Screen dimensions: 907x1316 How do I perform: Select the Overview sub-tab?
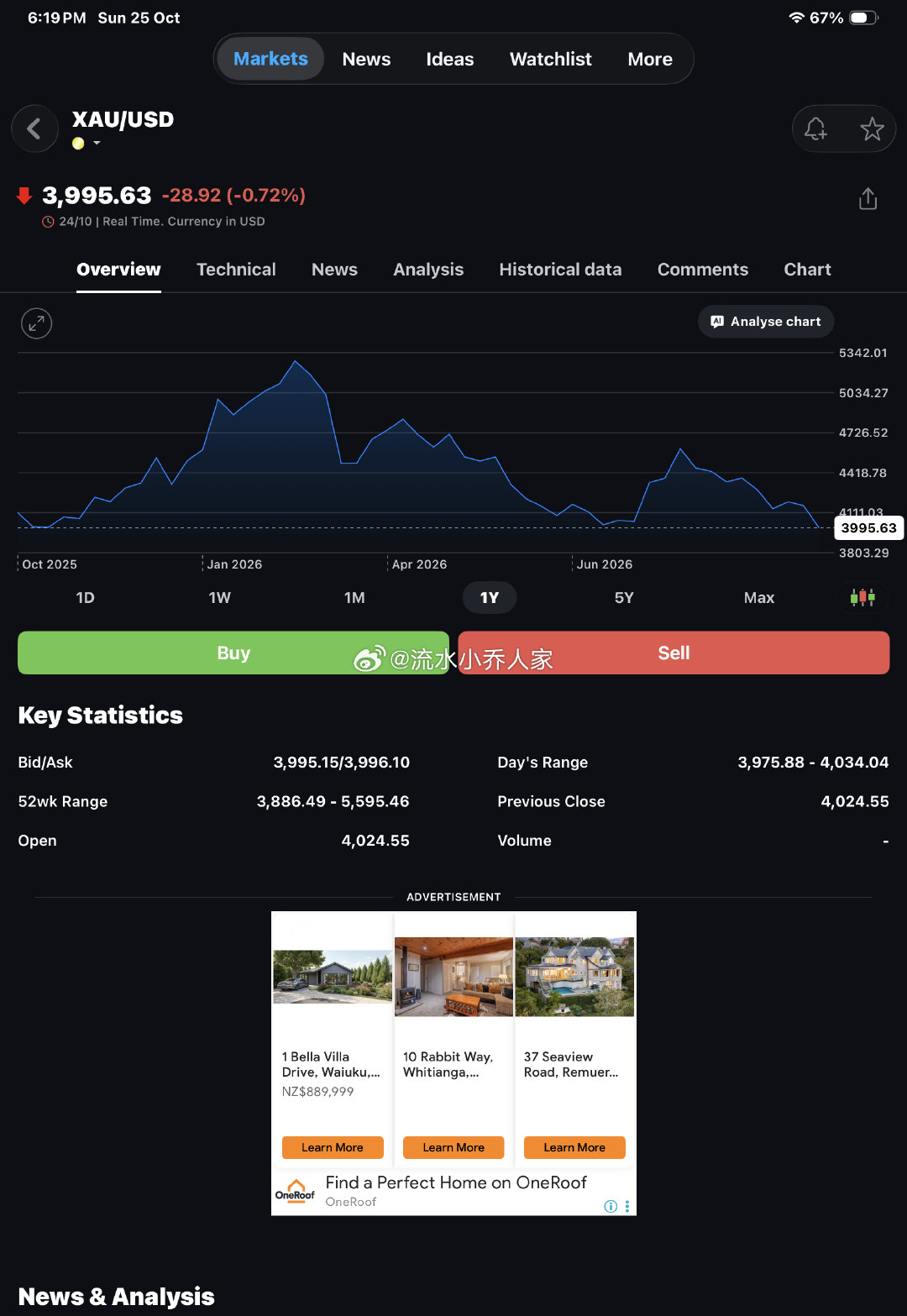(118, 270)
